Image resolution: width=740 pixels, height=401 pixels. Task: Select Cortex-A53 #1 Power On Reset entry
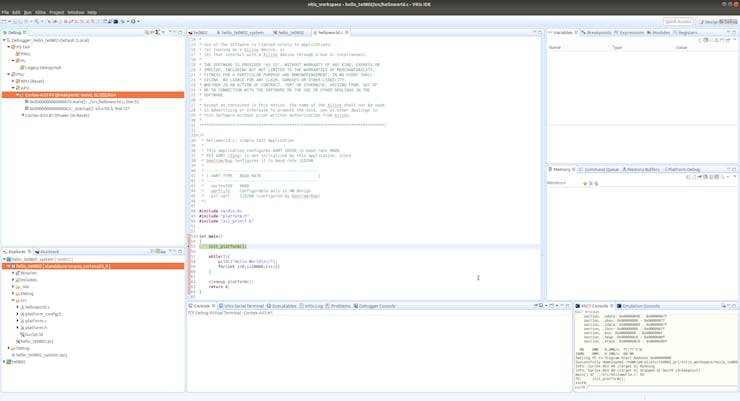59,115
